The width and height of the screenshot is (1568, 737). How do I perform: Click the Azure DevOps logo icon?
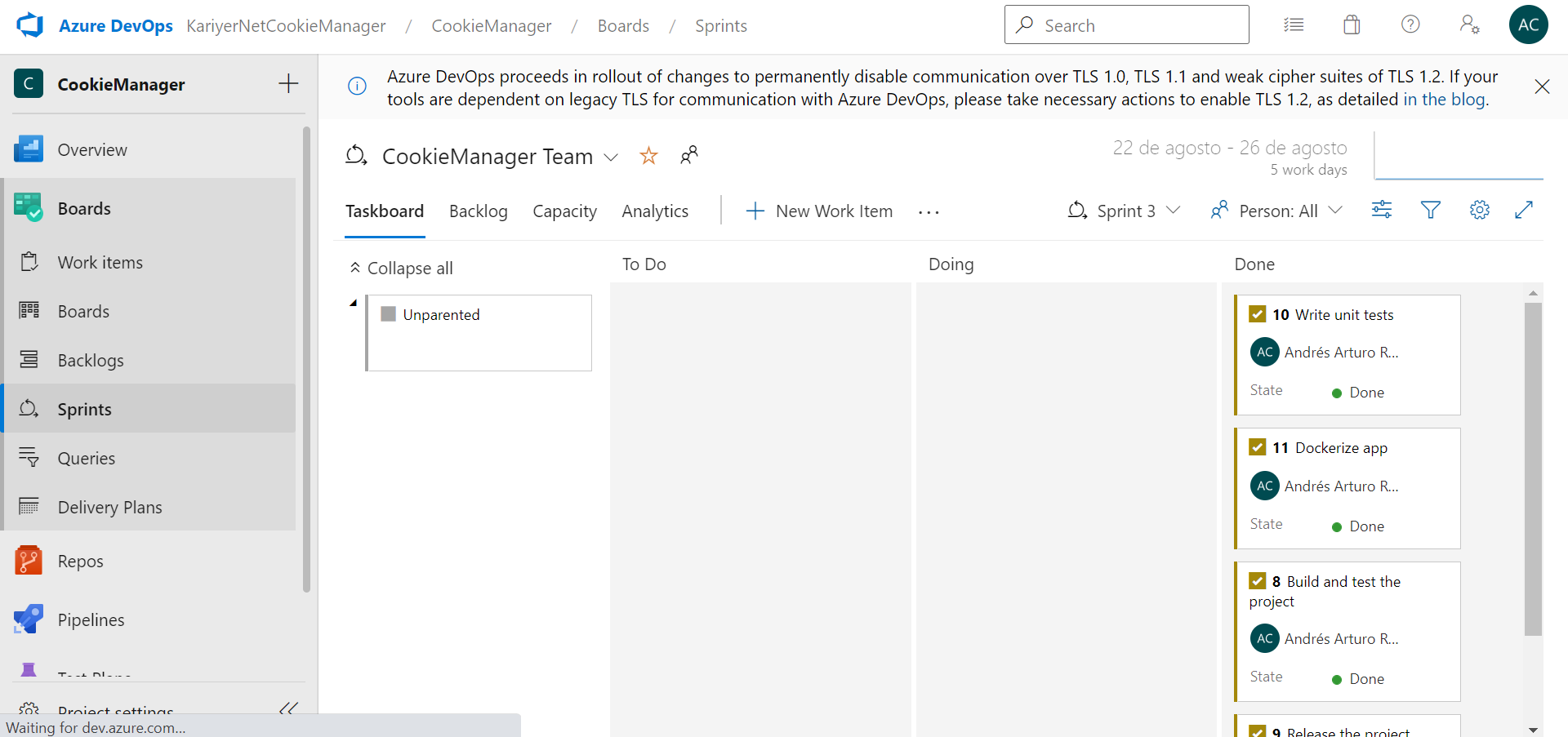click(x=30, y=25)
